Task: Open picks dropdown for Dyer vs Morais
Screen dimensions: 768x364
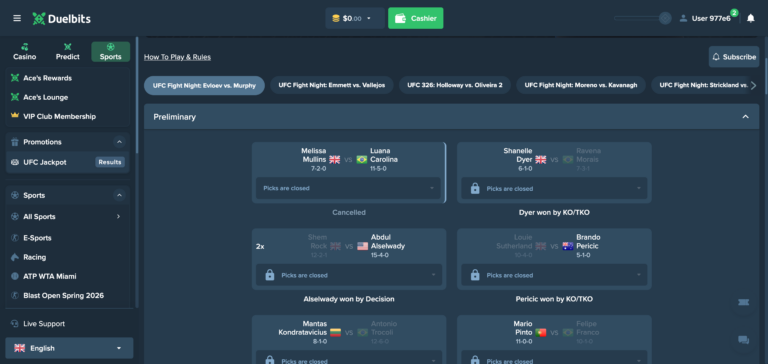Action: [x=554, y=189]
